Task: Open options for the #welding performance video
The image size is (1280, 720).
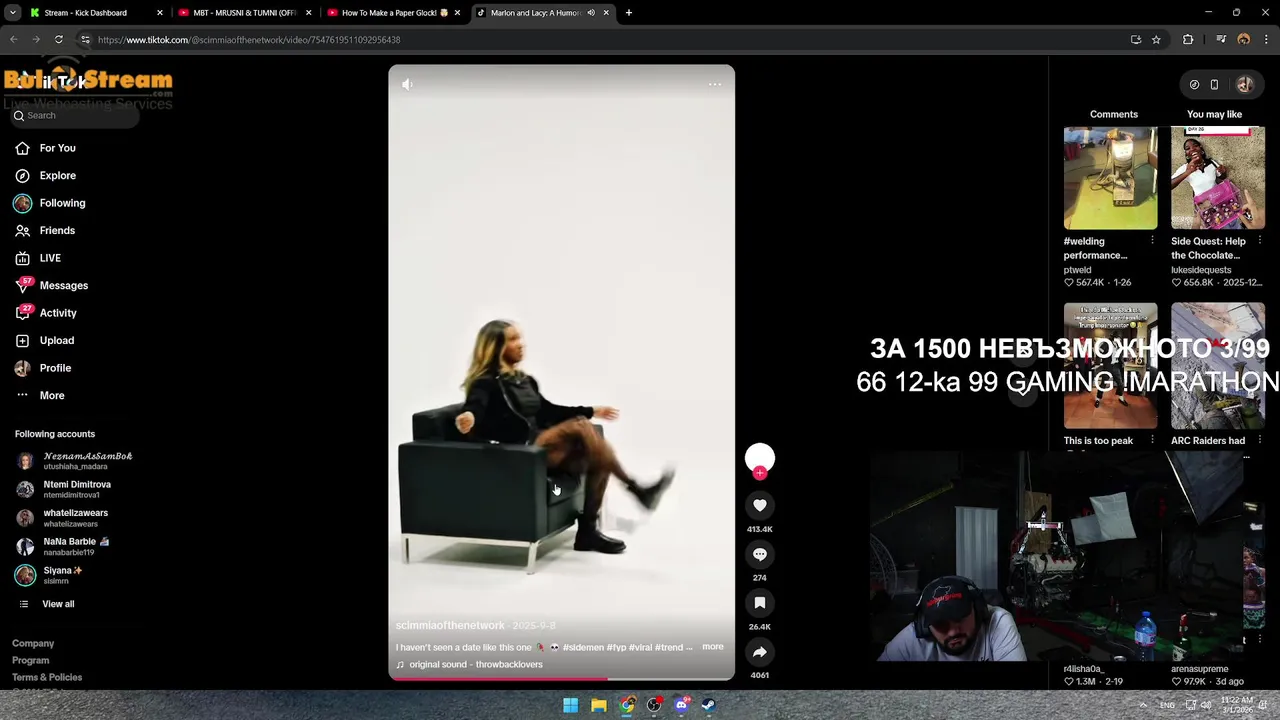Action: coord(1152,241)
